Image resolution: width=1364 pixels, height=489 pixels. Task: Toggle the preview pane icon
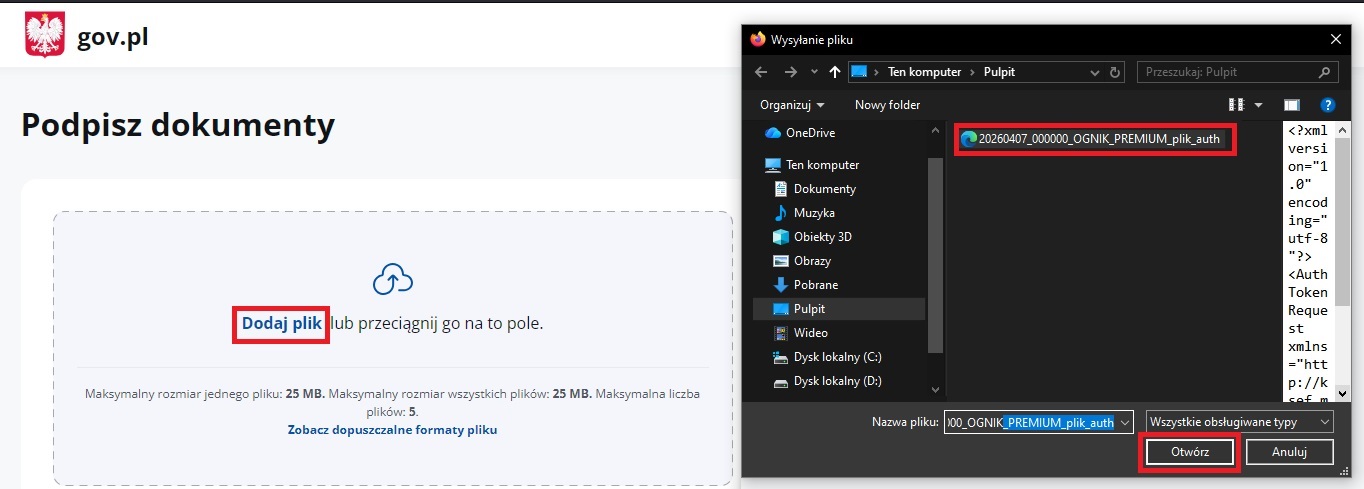click(1291, 105)
